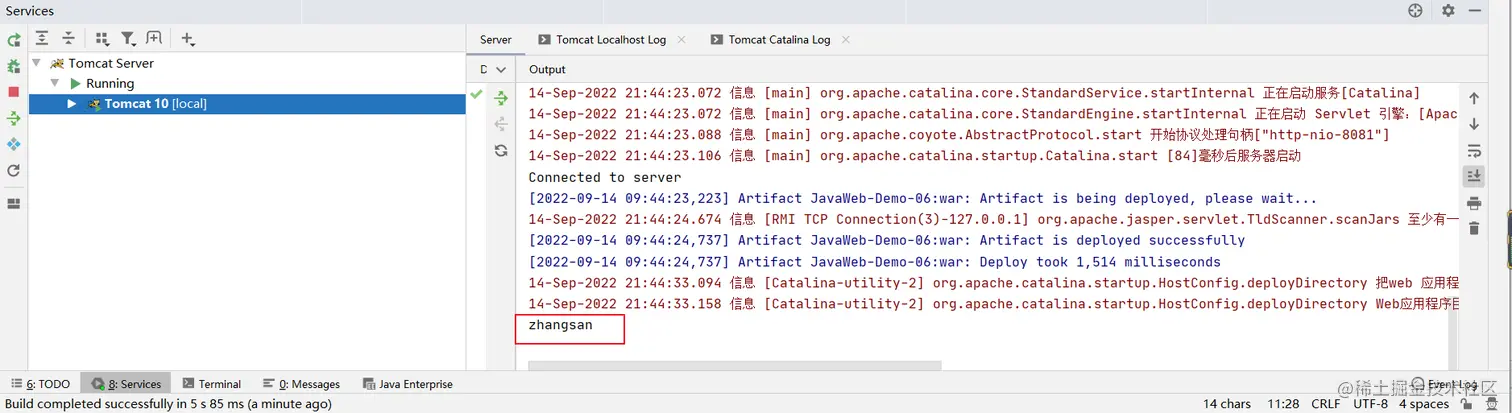Click Deploy All in the left toolbar
Screen dimensions: 1512x413
click(14, 118)
